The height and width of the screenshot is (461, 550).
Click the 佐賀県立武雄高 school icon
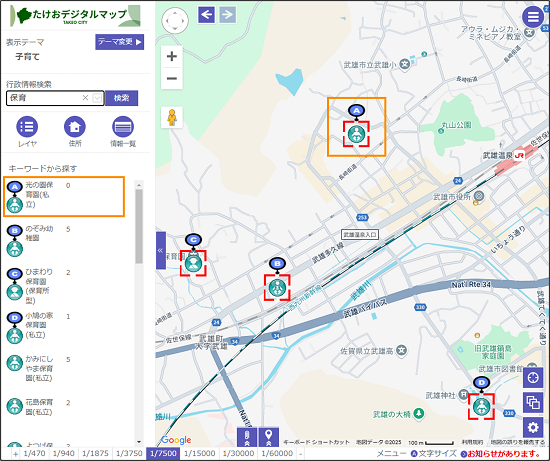[401, 350]
